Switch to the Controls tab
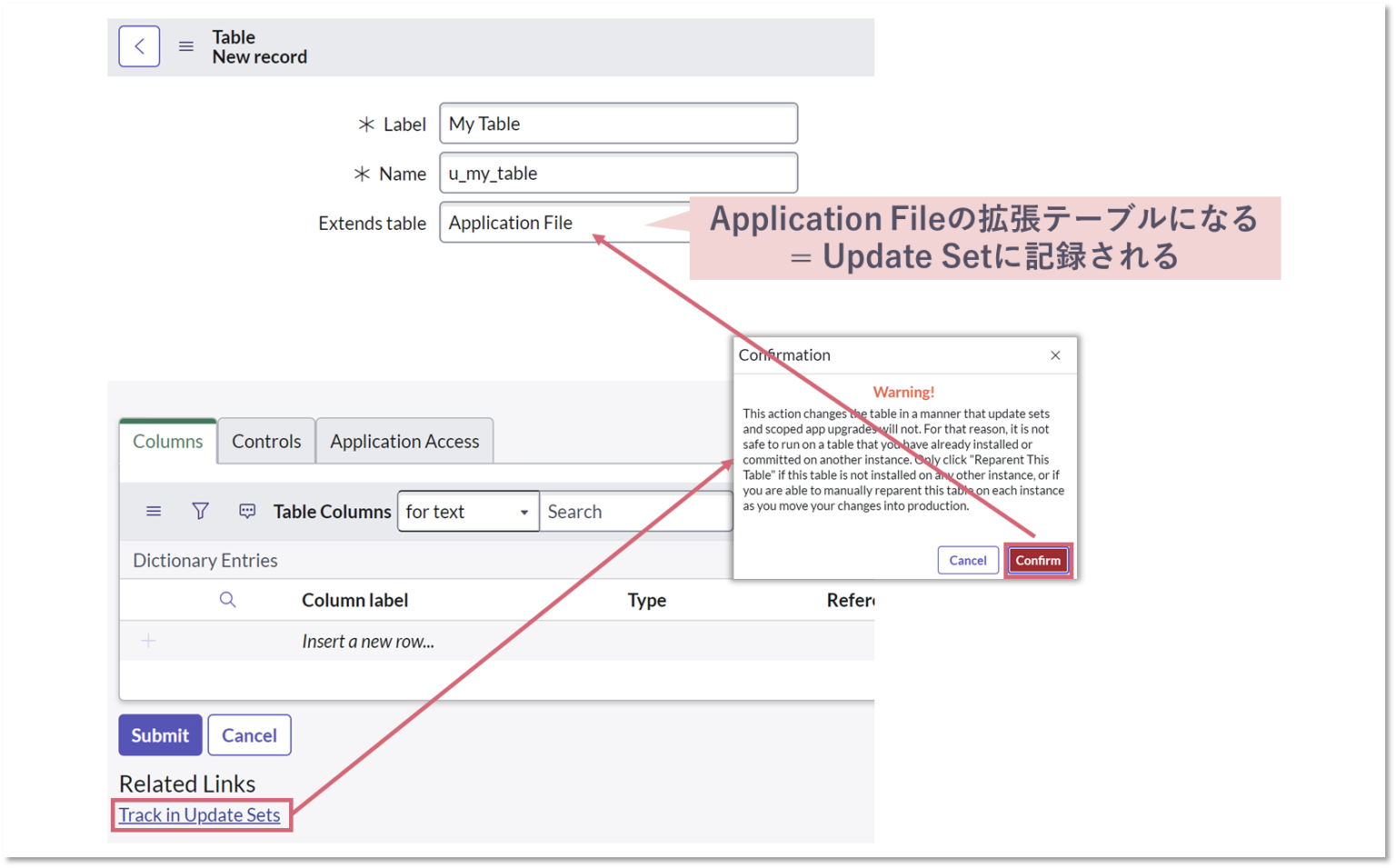Screen dimensions: 1396x868 pos(265,441)
